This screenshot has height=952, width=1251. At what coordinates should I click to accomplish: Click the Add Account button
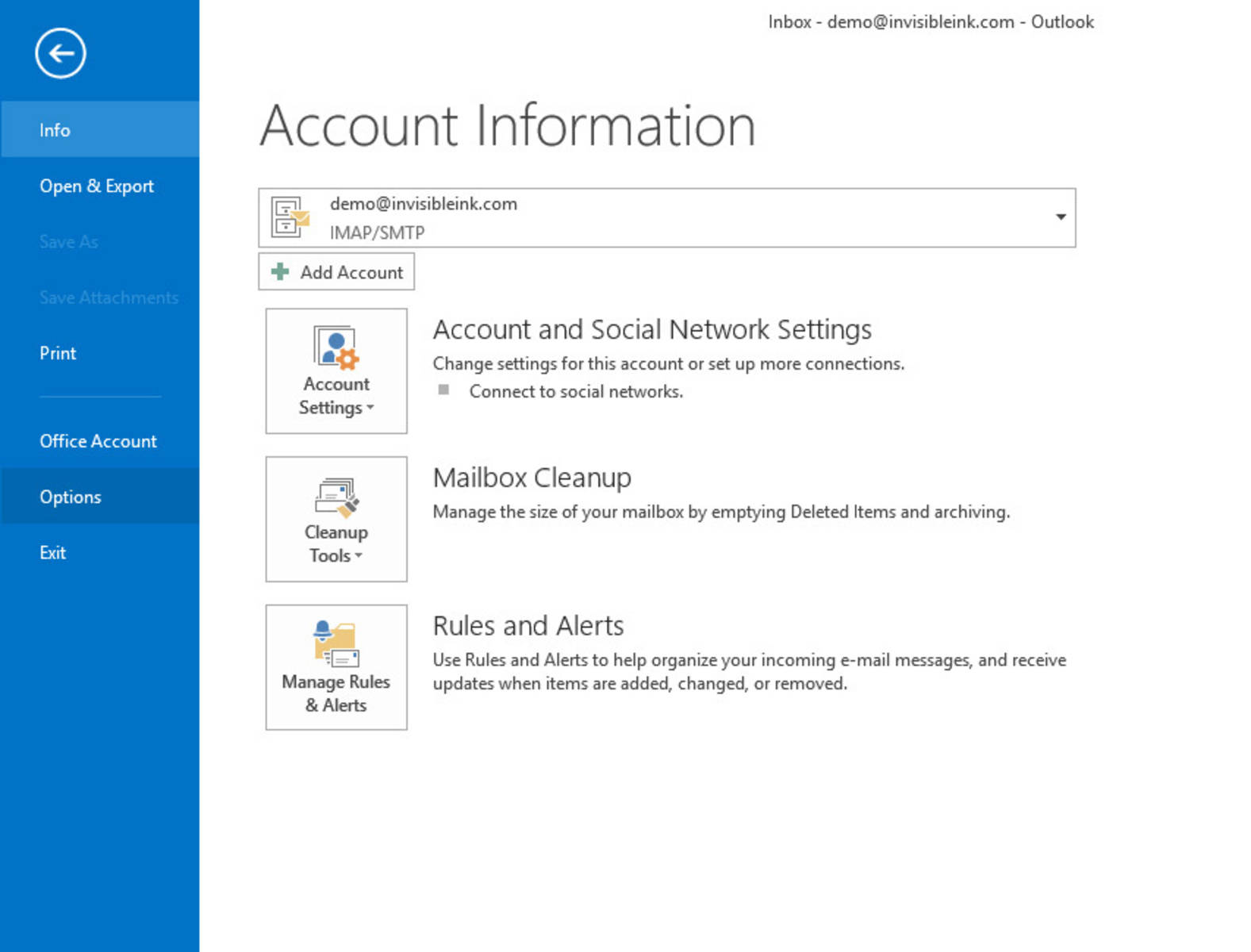click(x=336, y=272)
